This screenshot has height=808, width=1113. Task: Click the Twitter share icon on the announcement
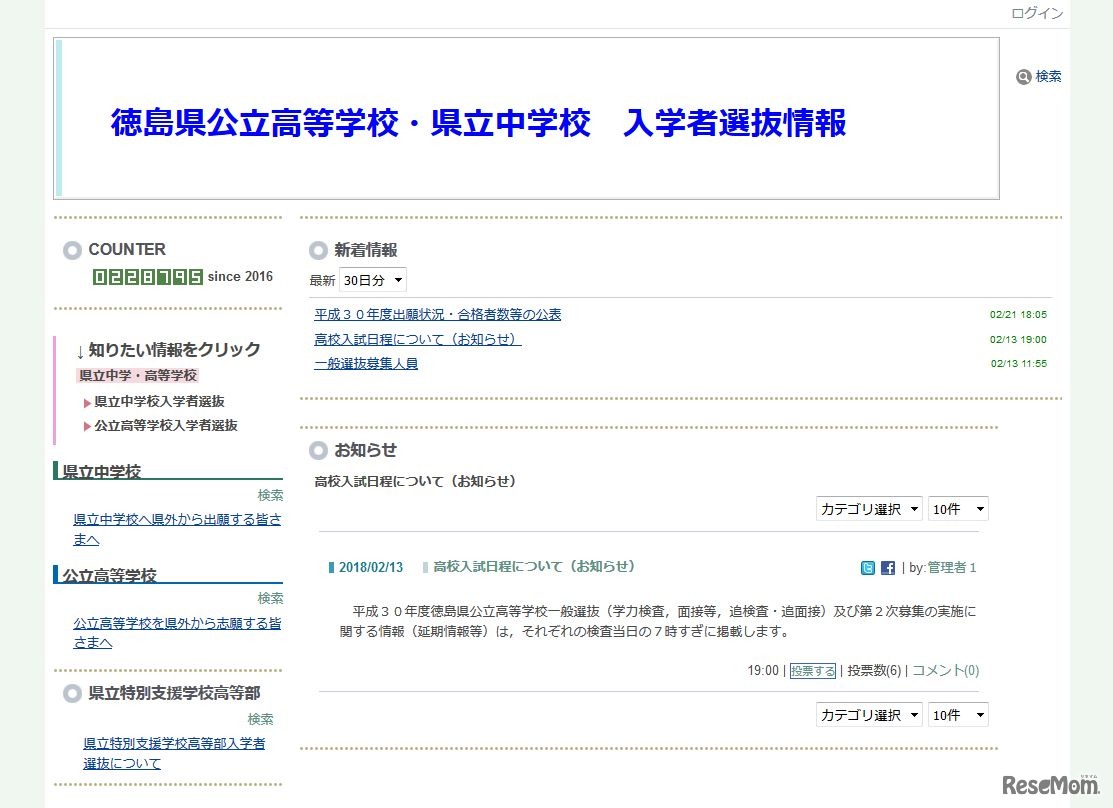pyautogui.click(x=867, y=567)
